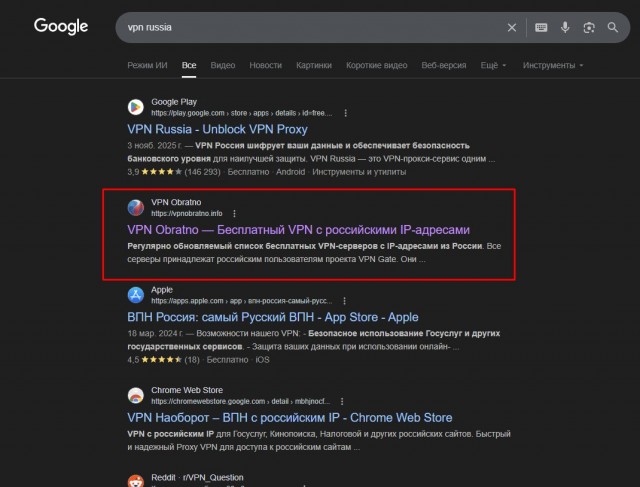Click the vpnobratno.info URL text
Viewport: 640px width, 487px height.
click(x=187, y=213)
